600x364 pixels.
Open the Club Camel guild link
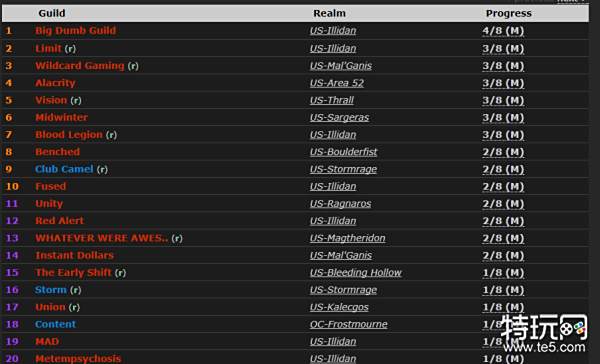[x=64, y=169]
